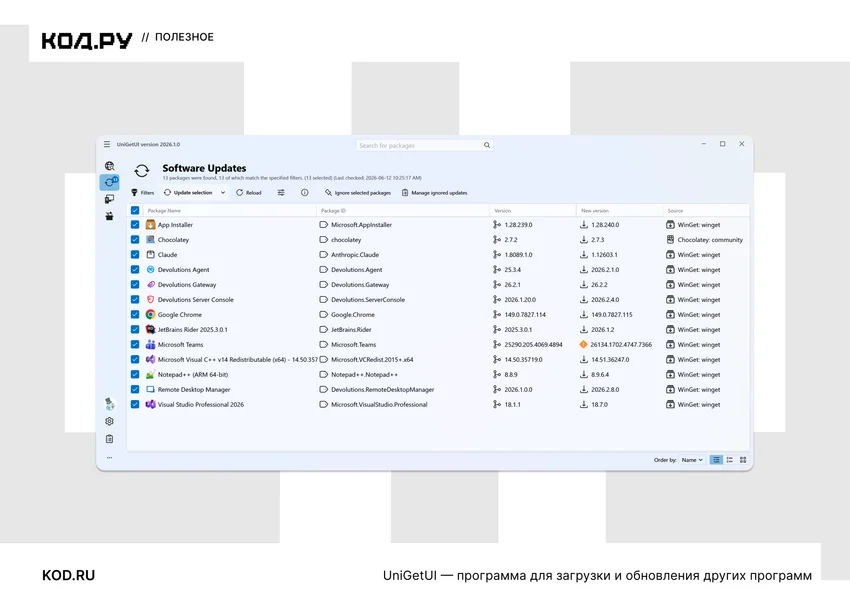The height and width of the screenshot is (605, 850).
Task: Click version 149.0.7827.114 for Chrome
Action: (525, 314)
